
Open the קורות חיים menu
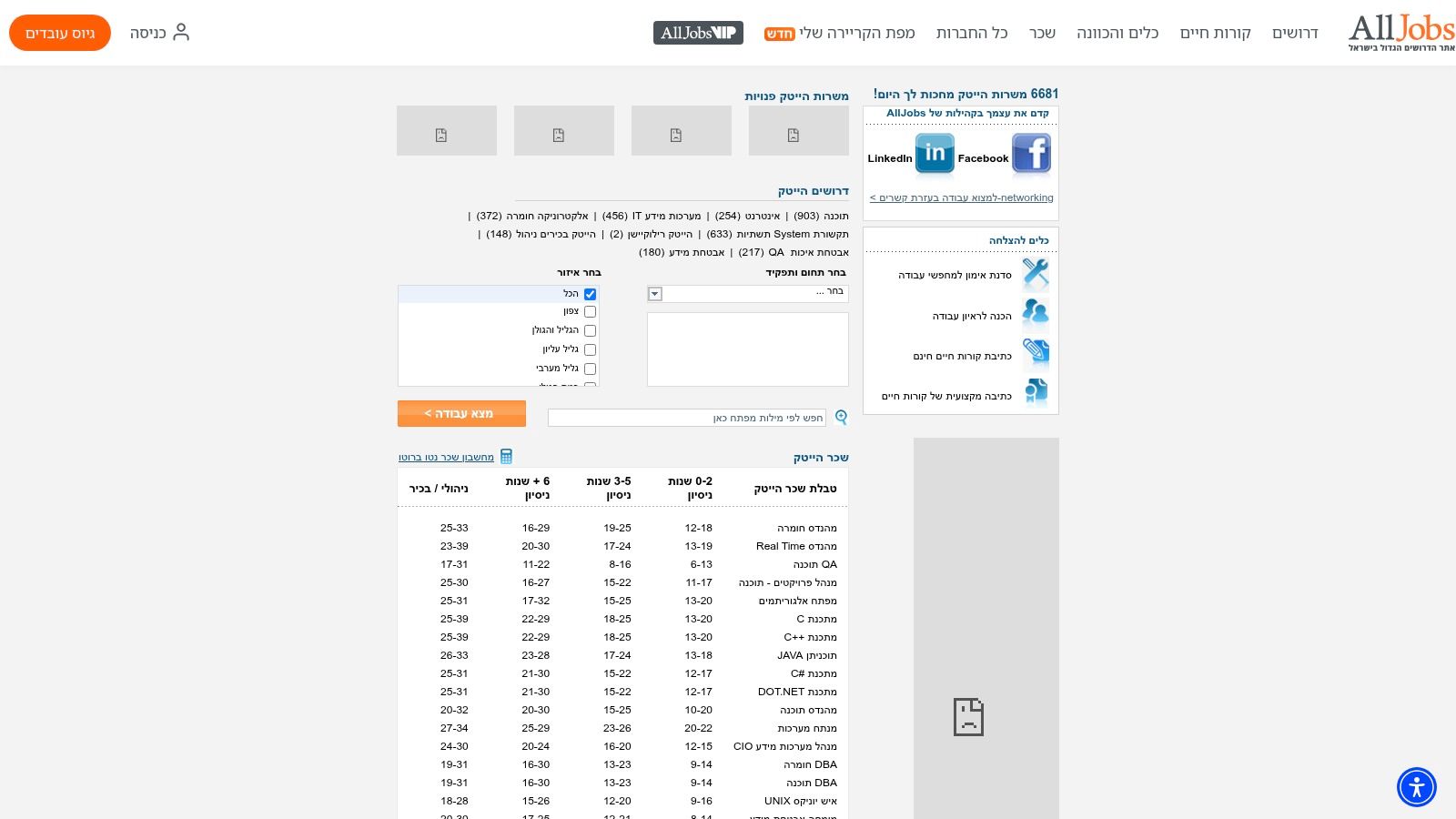[x=1216, y=33]
